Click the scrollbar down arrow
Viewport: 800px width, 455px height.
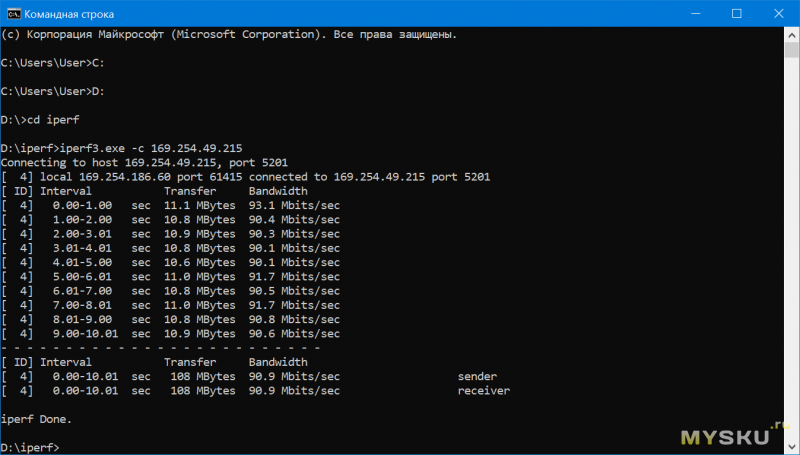[791, 447]
